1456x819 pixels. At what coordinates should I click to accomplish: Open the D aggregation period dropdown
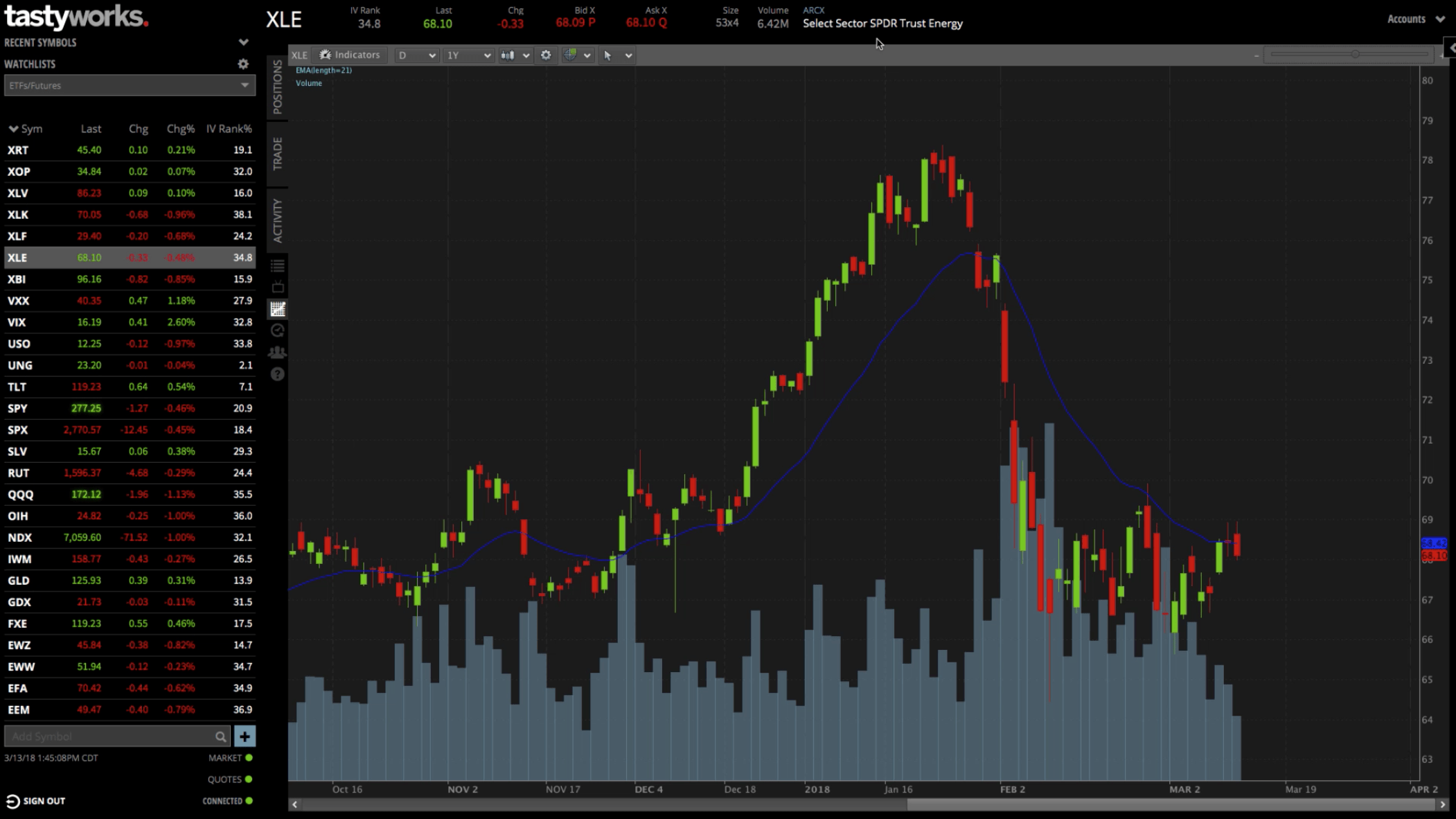[416, 55]
